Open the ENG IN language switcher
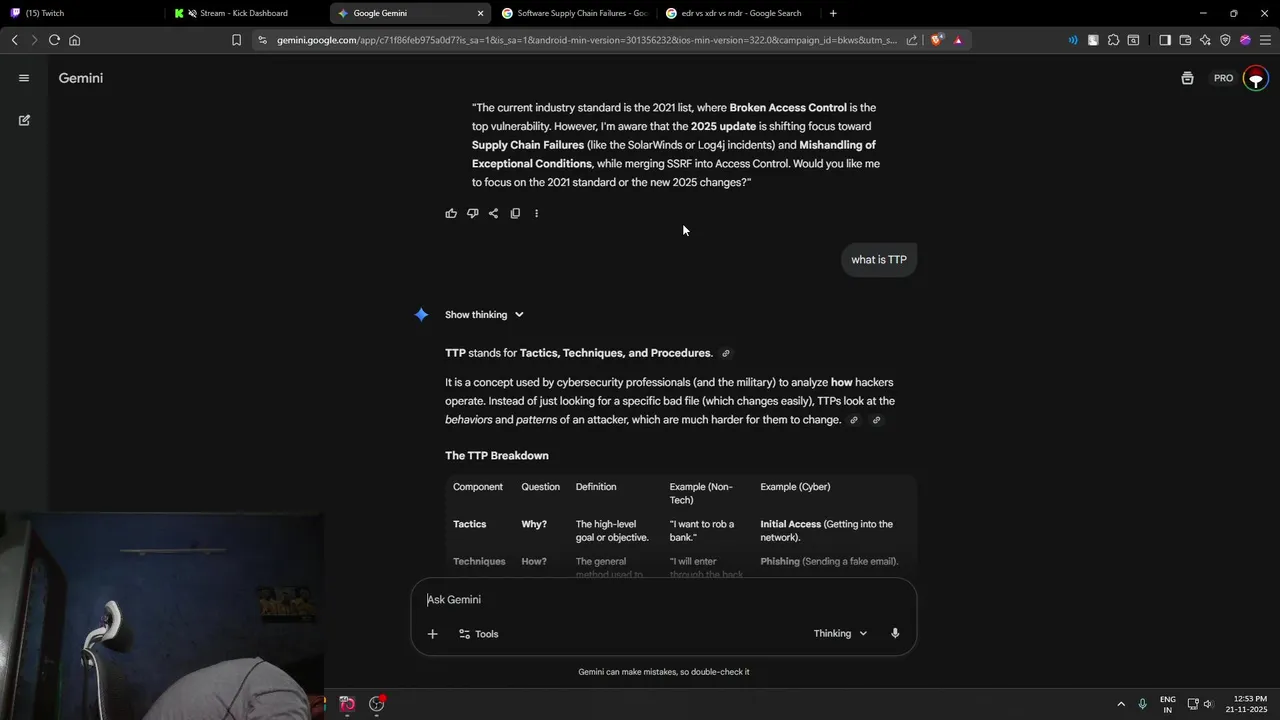 tap(1168, 704)
